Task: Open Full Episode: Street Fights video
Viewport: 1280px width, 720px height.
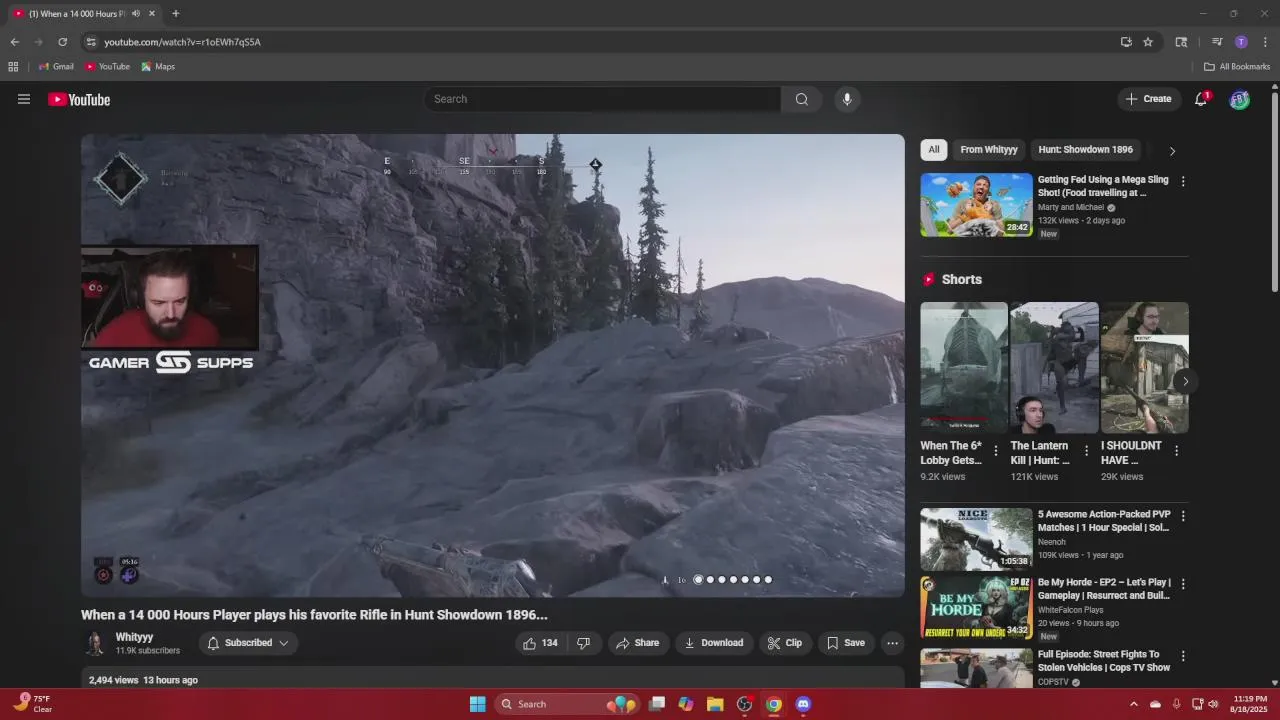Action: point(976,668)
